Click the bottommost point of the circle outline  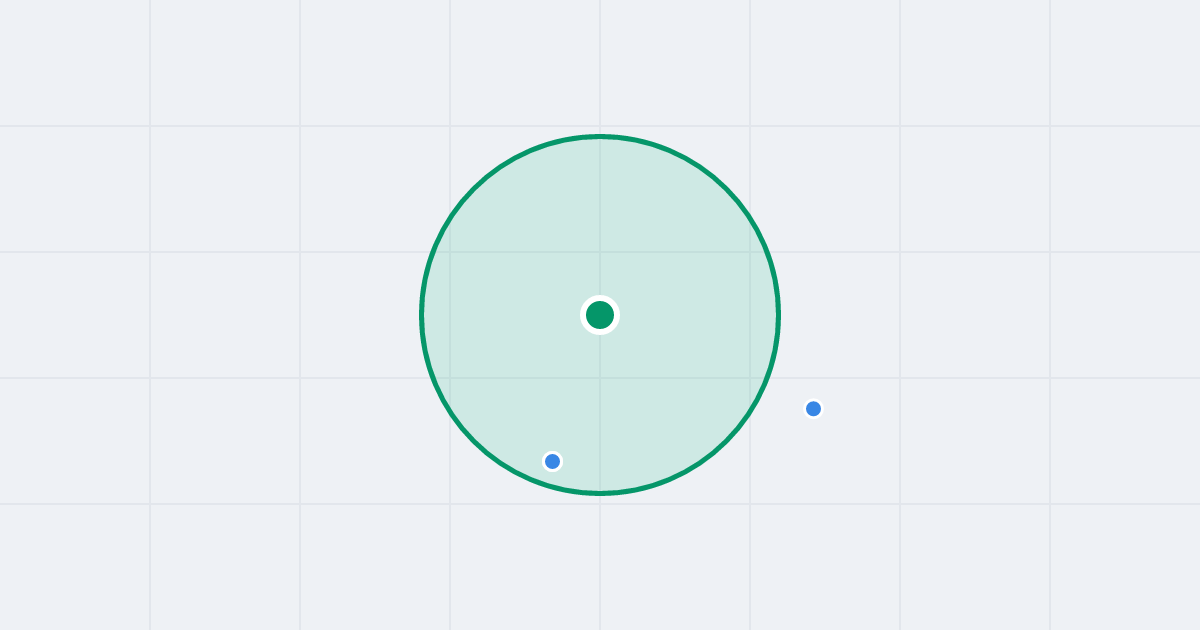coord(600,493)
